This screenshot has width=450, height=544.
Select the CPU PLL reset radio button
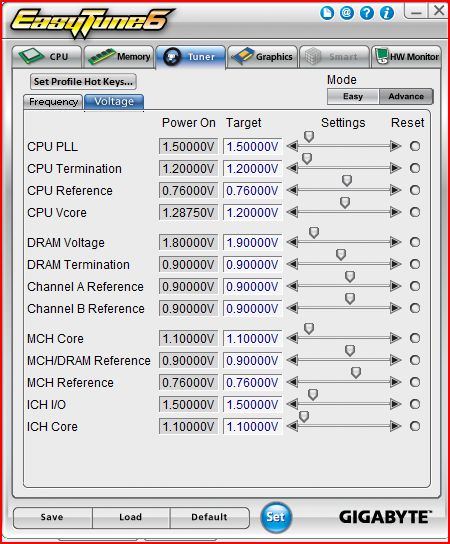coord(415,146)
